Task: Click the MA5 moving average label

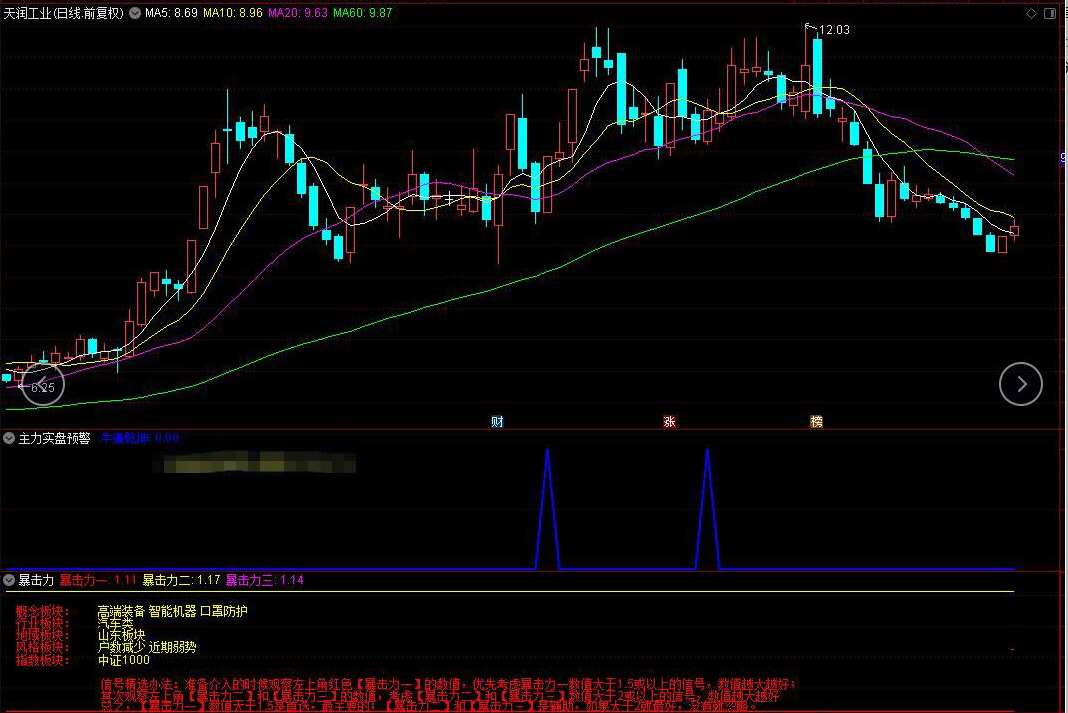Action: pyautogui.click(x=170, y=13)
